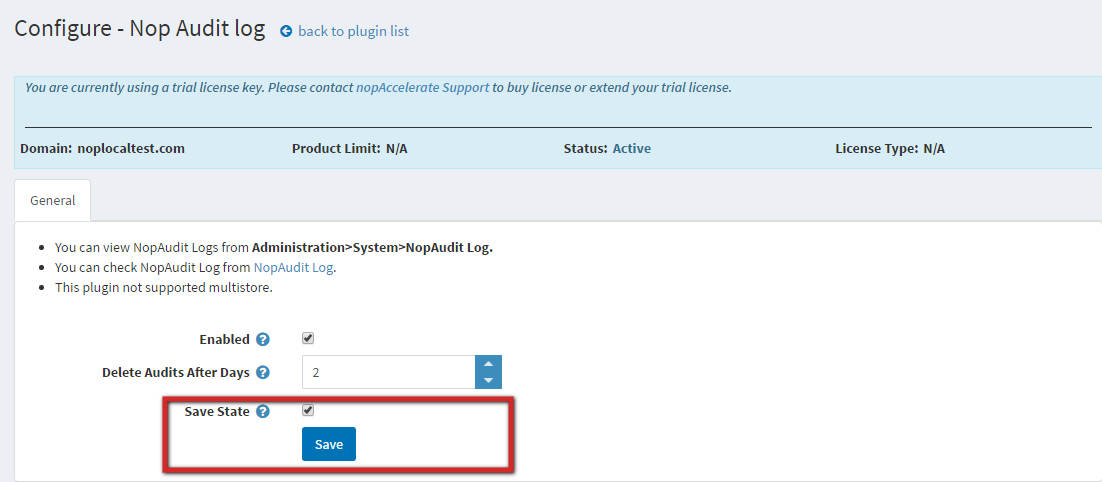1102x482 pixels.
Task: Increase Delete Audits After Days with up arrow
Action: 488,364
